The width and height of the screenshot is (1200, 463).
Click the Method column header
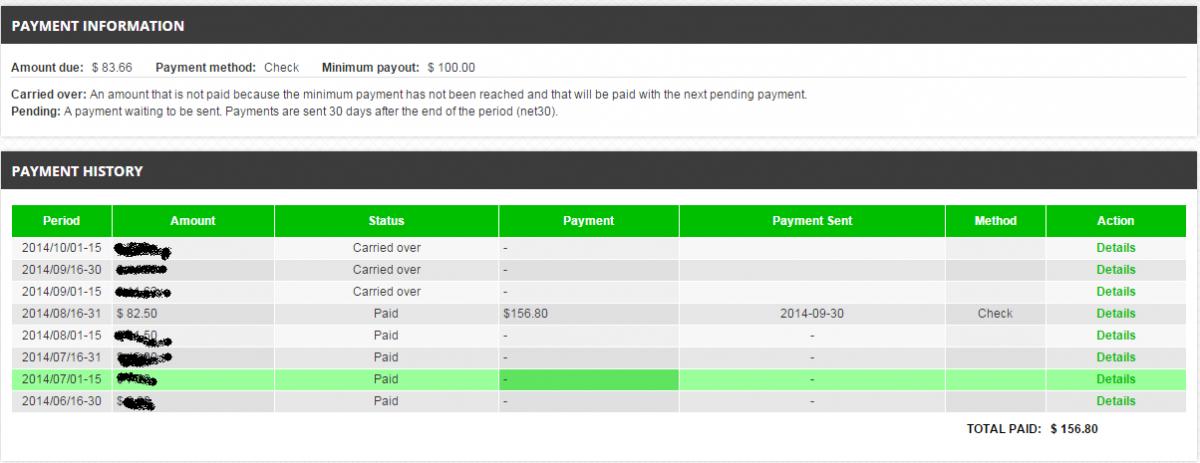coord(995,221)
